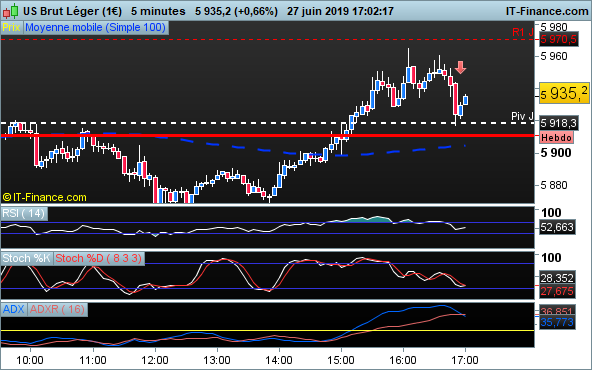
Task: Click the RSI value 52,663
Action: pyautogui.click(x=557, y=227)
